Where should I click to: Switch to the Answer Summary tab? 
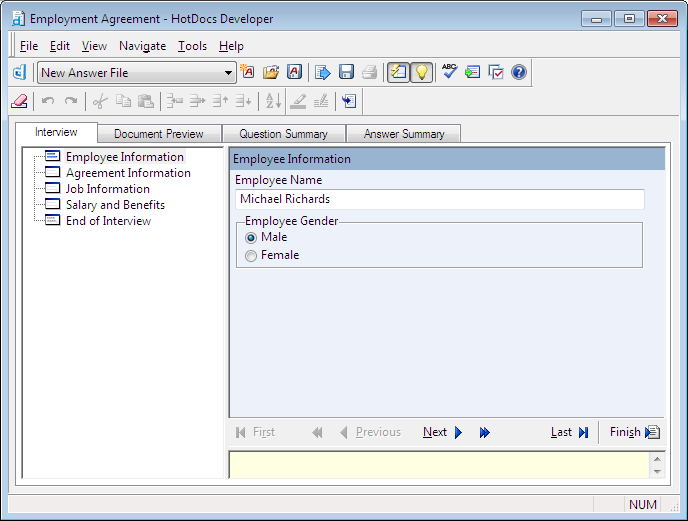[x=404, y=134]
